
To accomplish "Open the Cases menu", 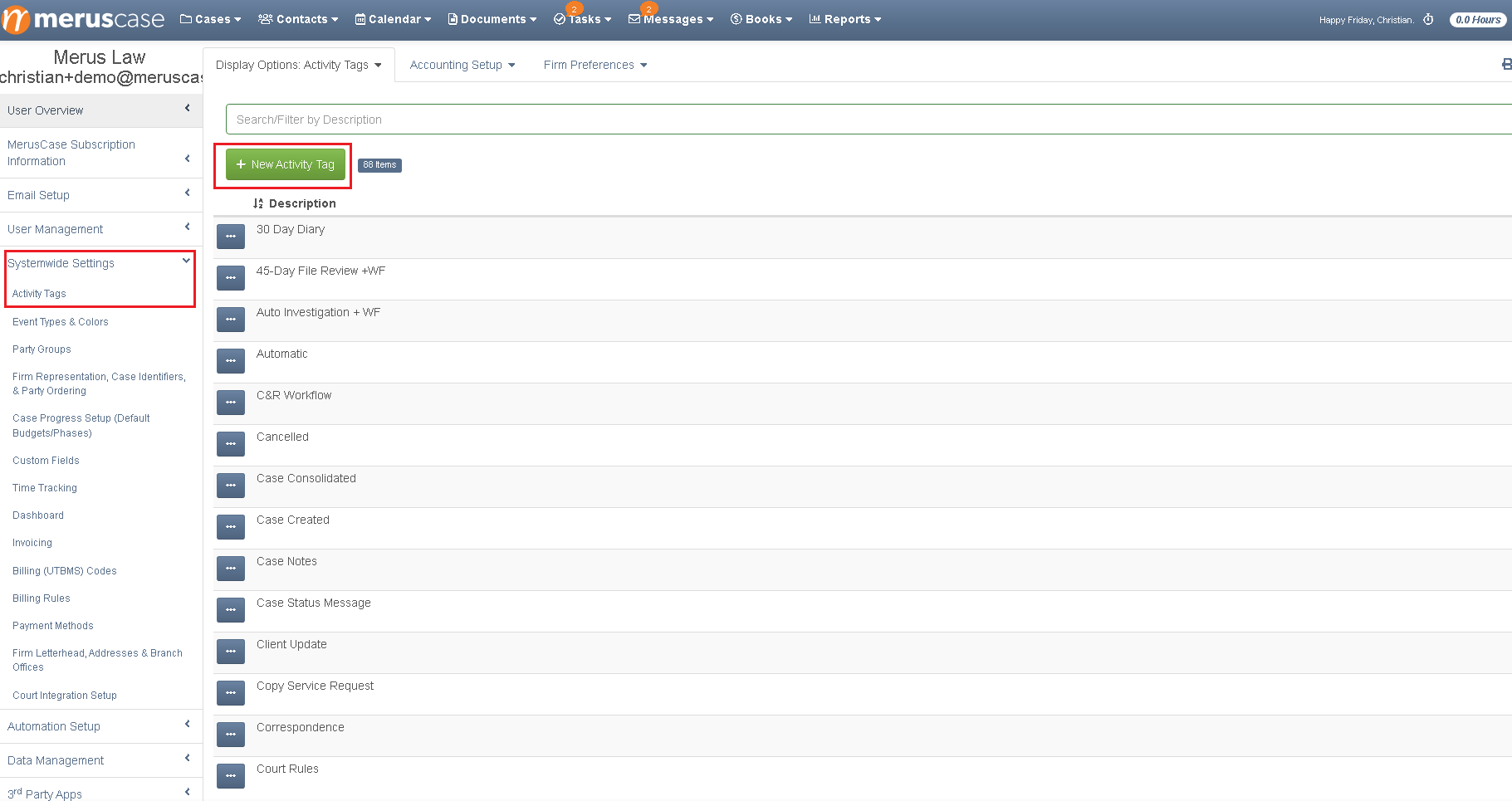I will tap(210, 19).
